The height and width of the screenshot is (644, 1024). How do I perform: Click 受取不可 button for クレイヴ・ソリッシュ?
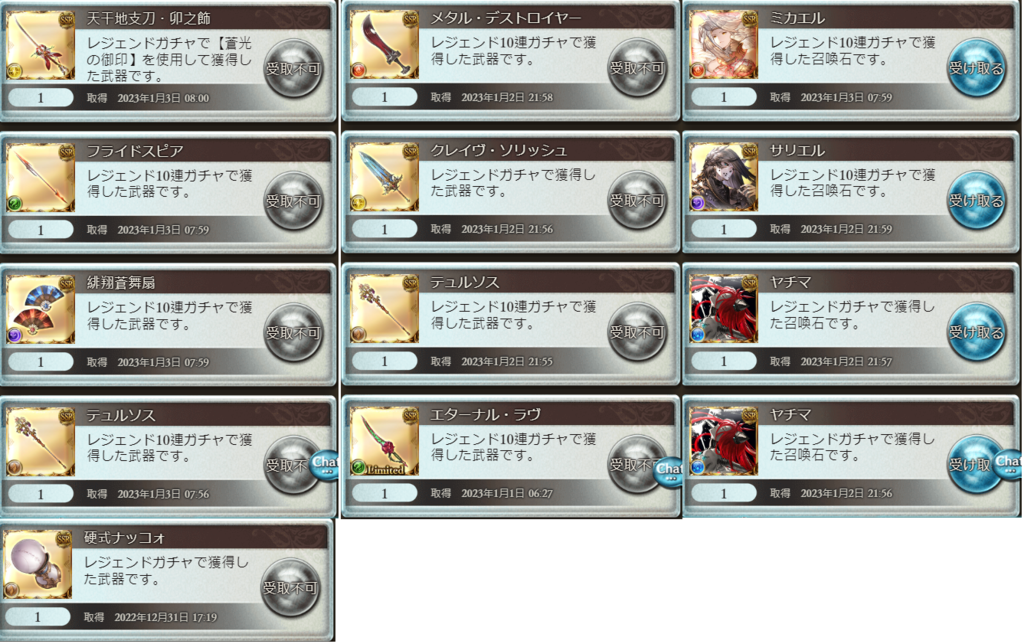(x=636, y=201)
